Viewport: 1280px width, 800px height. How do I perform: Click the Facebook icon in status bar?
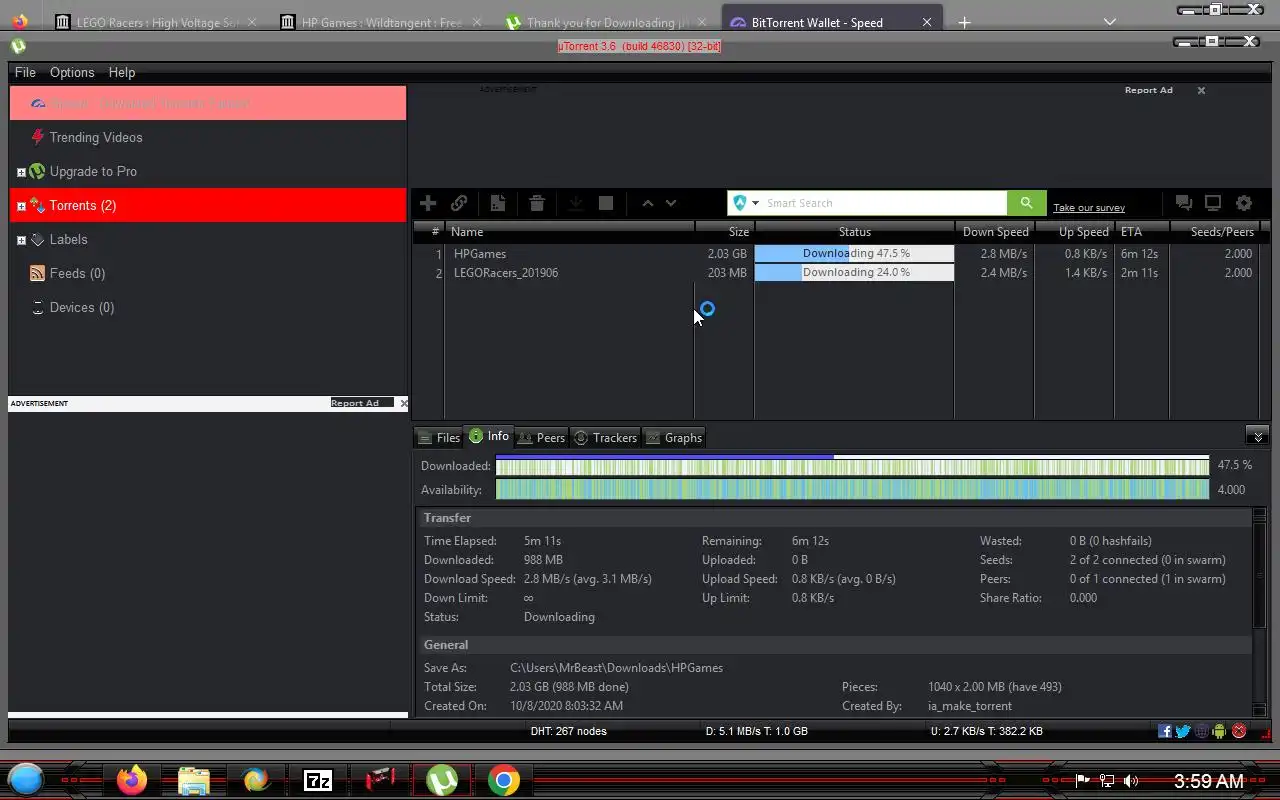[x=1165, y=731]
